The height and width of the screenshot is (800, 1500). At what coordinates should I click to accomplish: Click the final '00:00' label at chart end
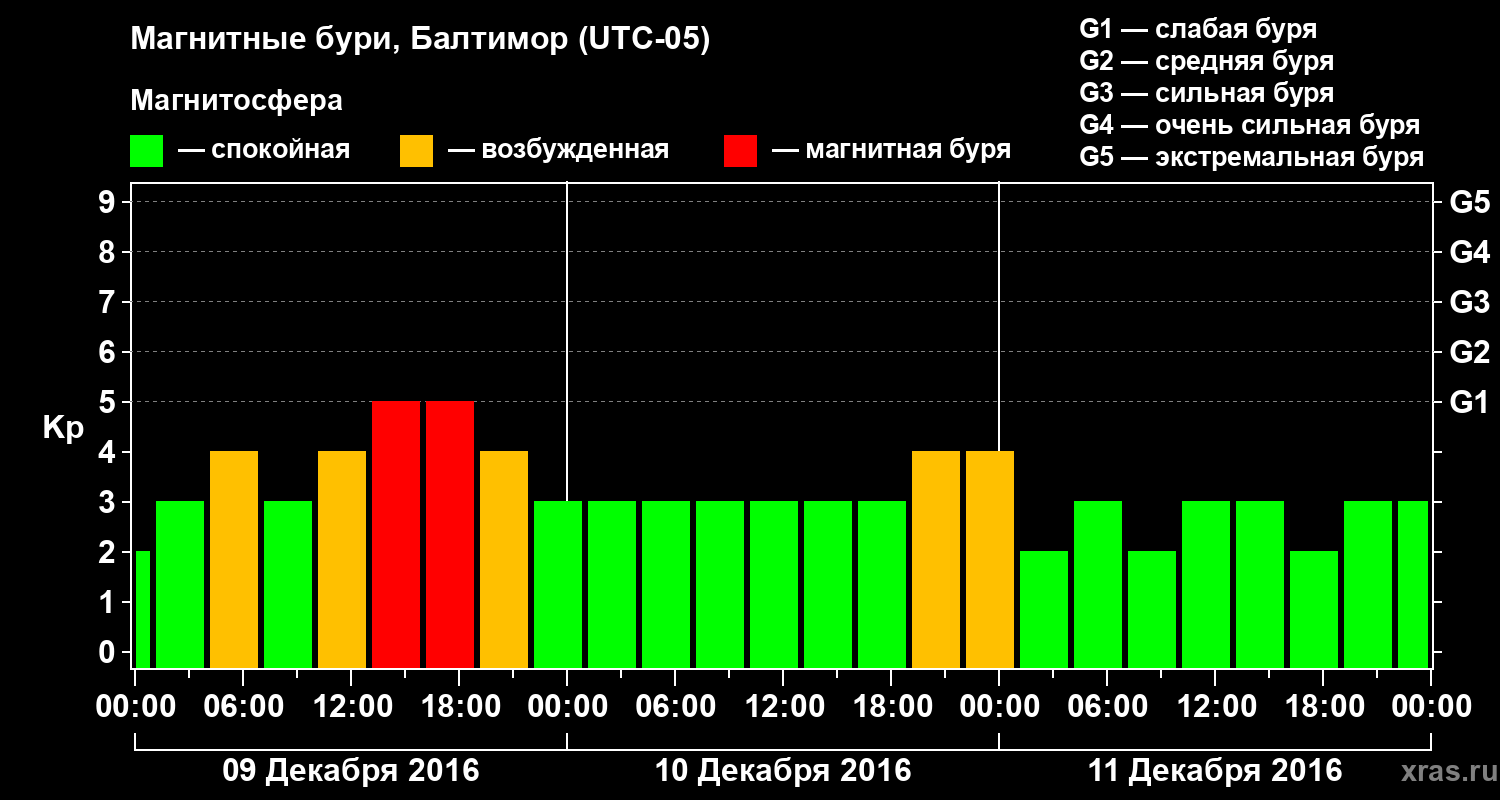click(x=1431, y=707)
